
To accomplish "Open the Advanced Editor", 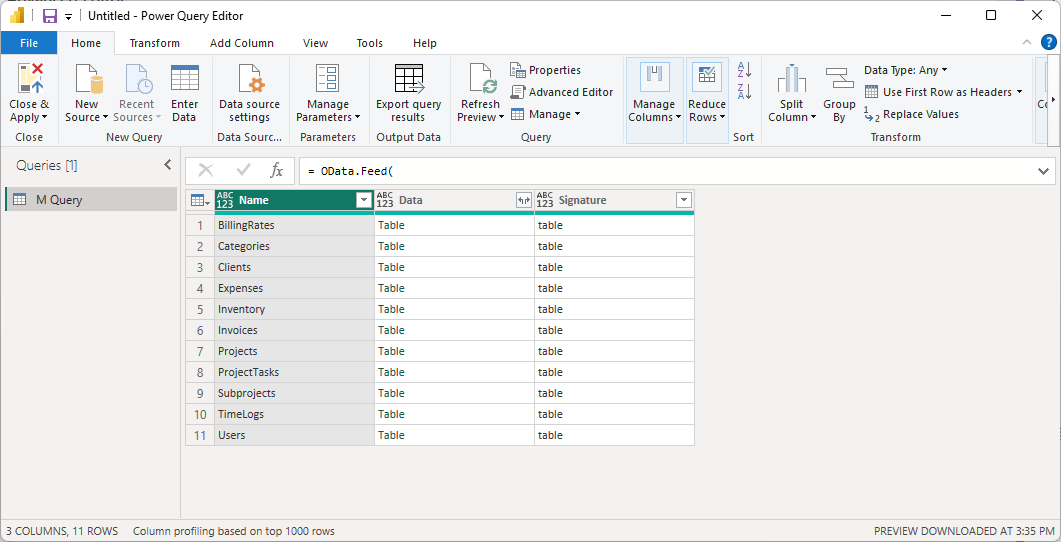I will [x=562, y=92].
